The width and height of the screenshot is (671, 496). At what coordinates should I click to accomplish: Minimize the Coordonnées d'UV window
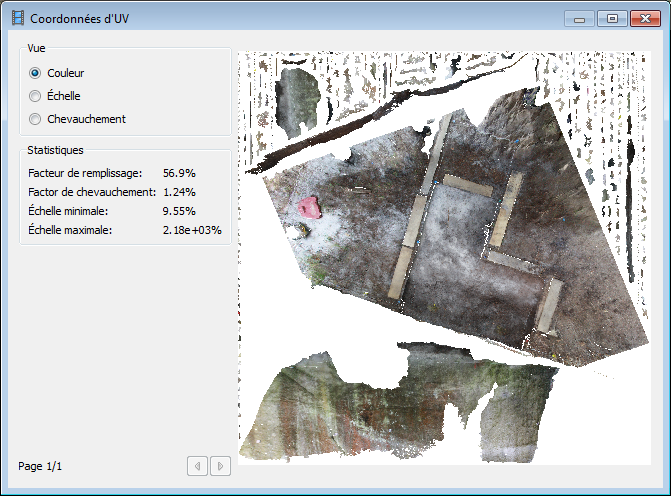coord(579,19)
